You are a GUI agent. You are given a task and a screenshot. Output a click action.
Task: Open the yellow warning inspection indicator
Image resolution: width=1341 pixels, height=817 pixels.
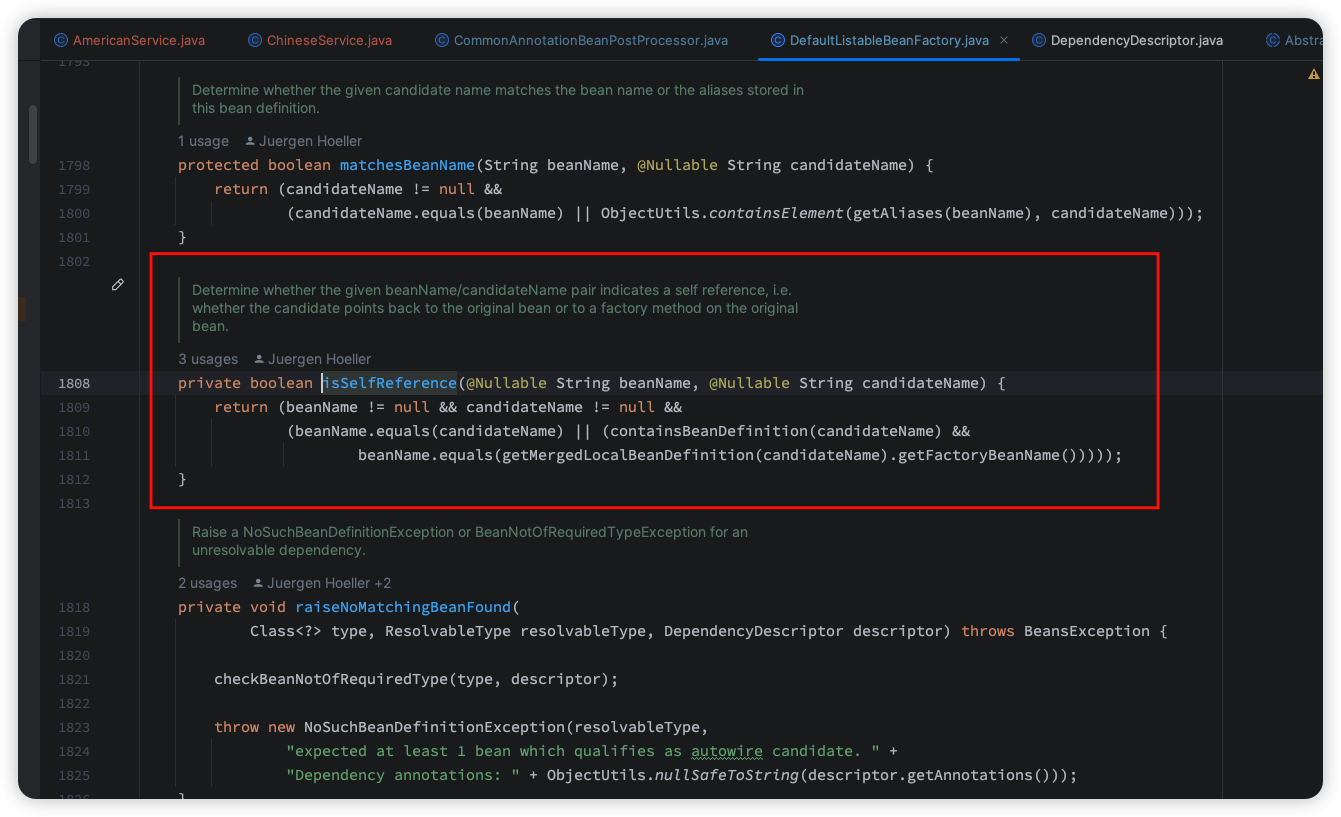pos(1314,74)
